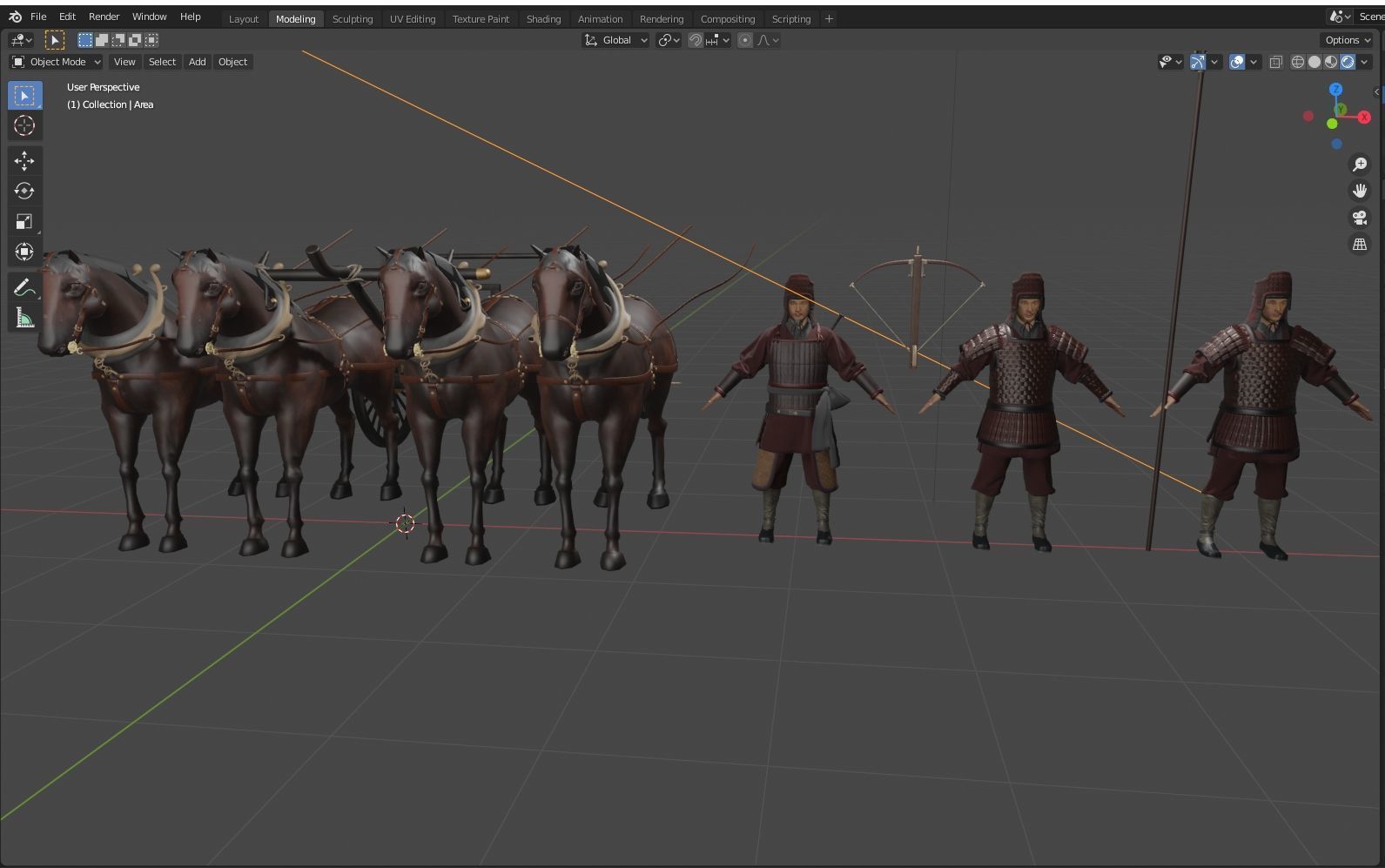Viewport: 1385px width, 868px height.
Task: Click the negative X axis gizmo dot
Action: 1308,116
